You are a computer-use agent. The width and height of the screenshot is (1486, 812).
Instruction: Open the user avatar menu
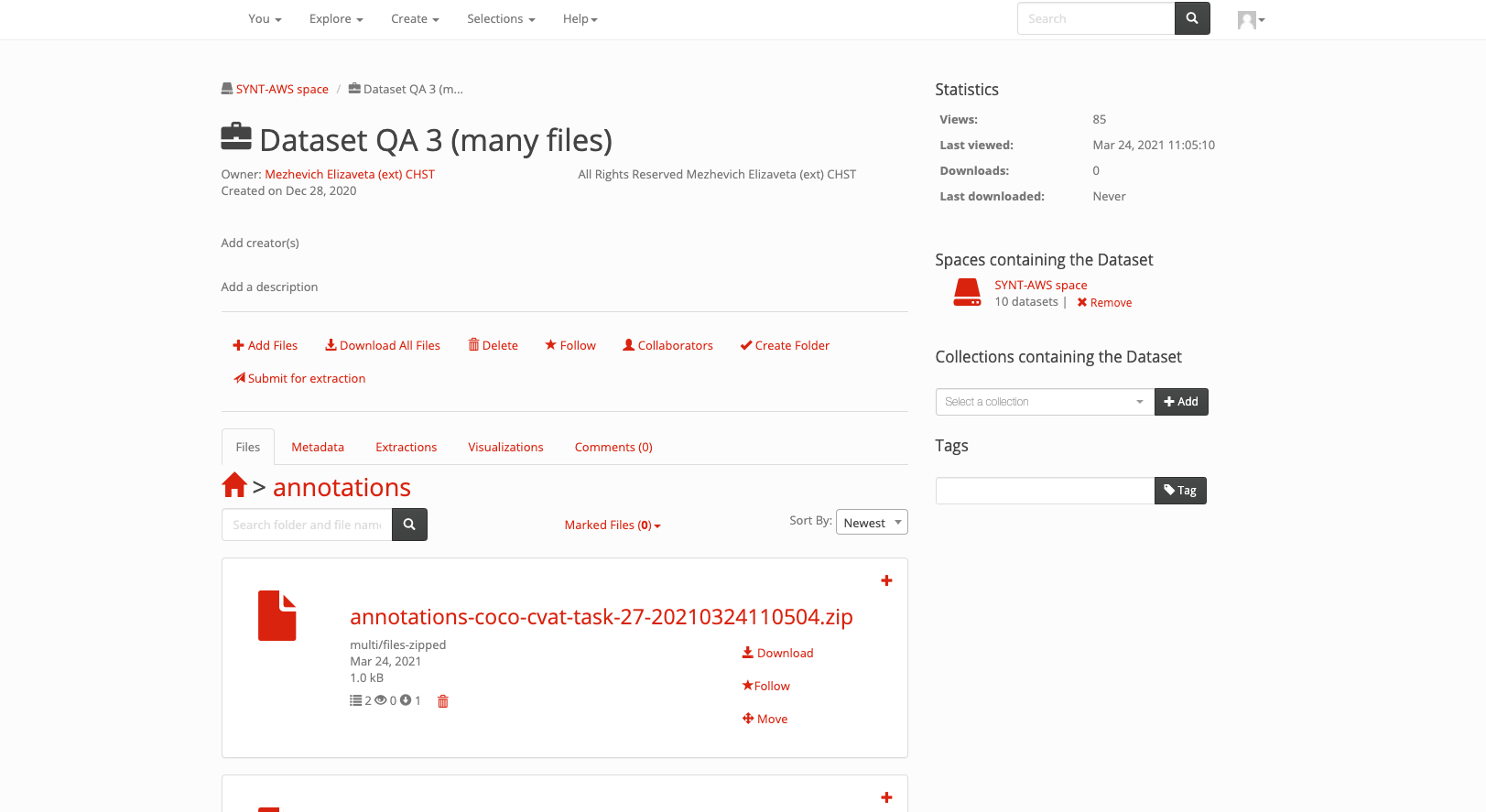(x=1251, y=19)
